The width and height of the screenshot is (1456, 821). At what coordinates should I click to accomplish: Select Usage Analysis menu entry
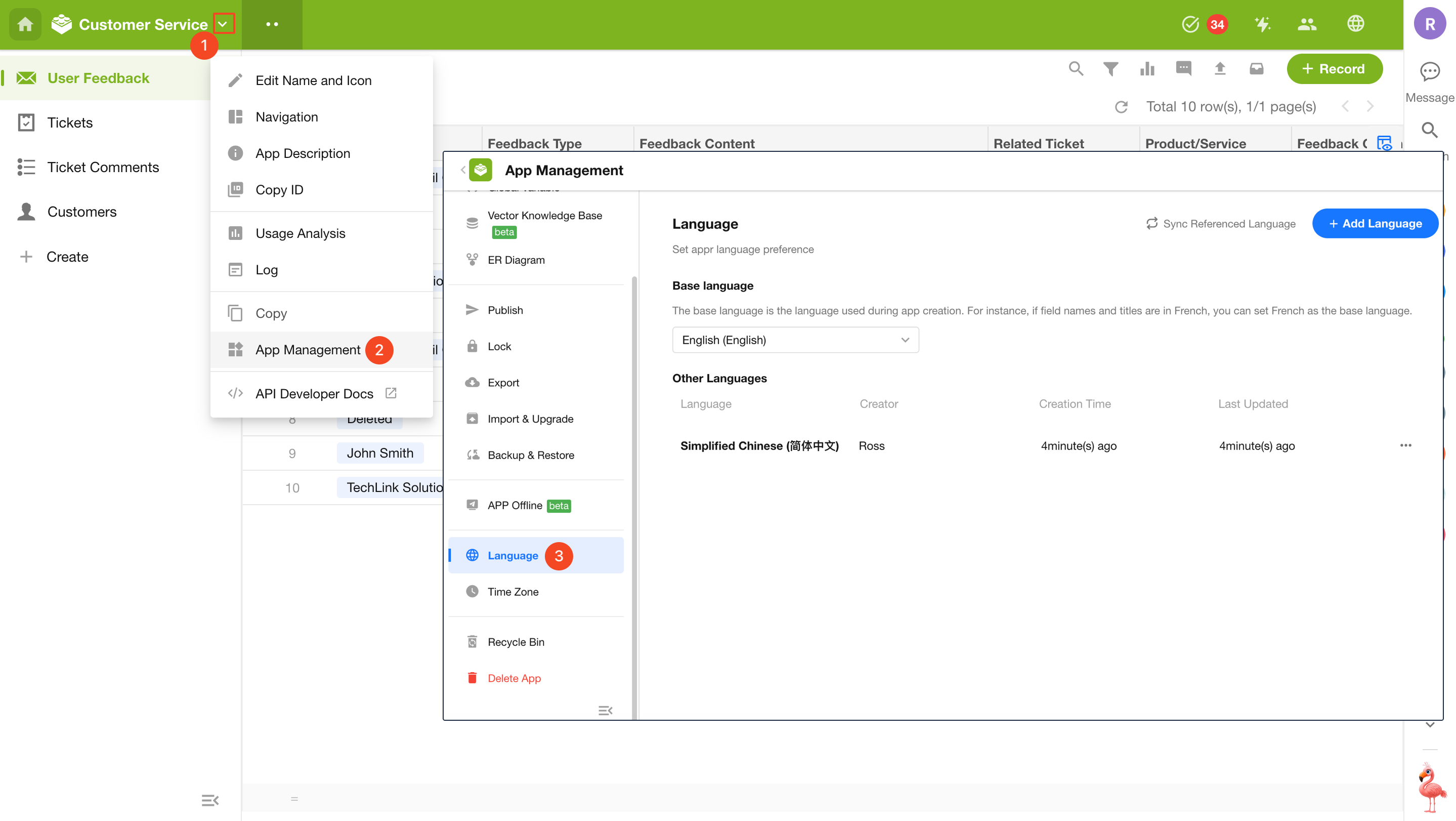300,233
